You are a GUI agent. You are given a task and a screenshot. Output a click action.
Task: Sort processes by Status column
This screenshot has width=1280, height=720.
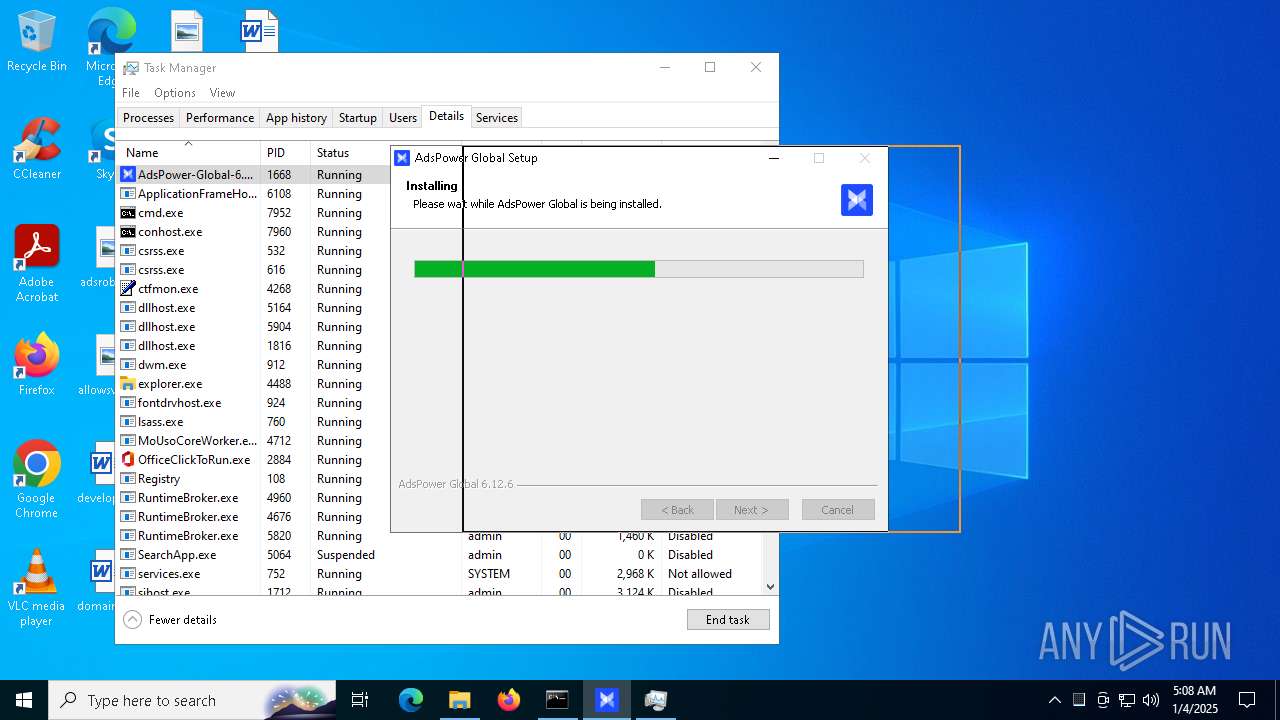[x=350, y=153]
